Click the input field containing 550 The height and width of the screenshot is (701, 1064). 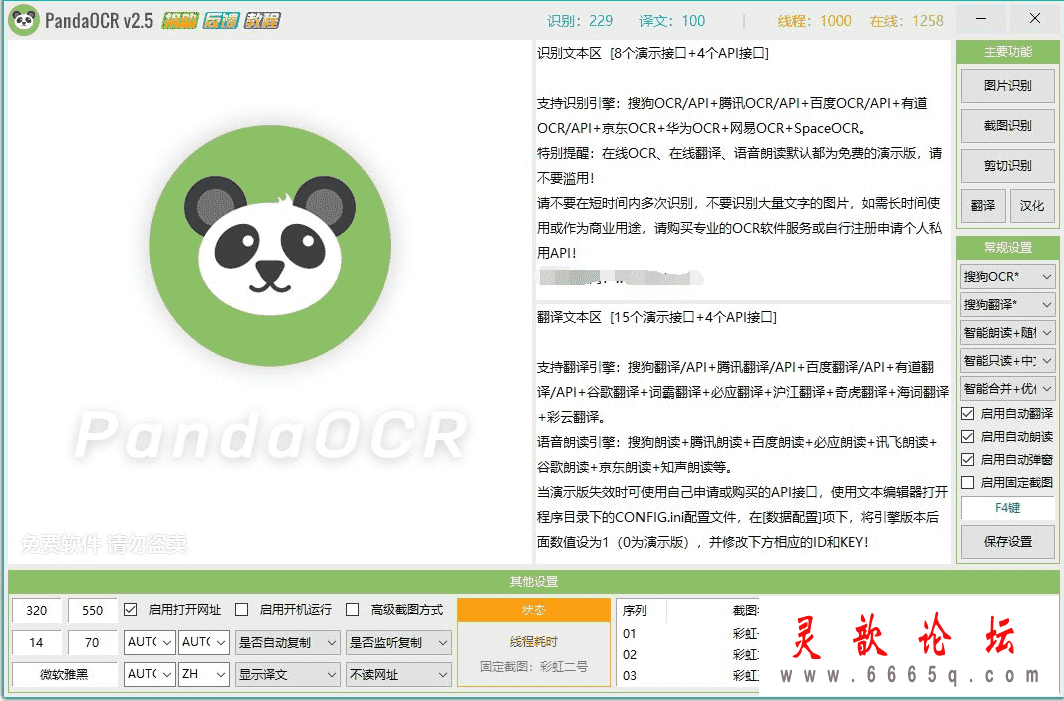pos(92,610)
